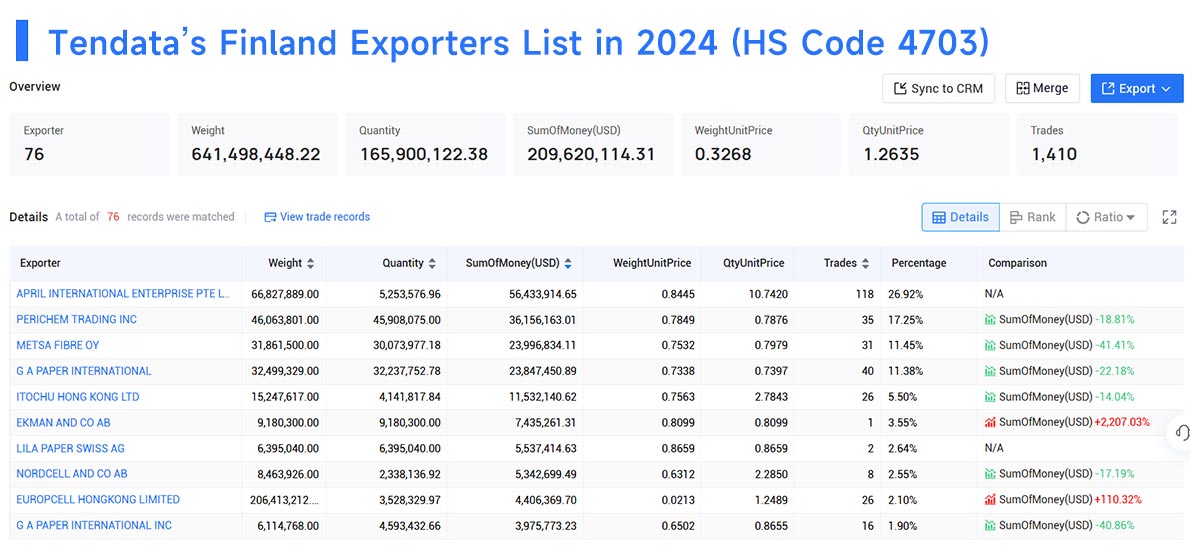Click the 206,413,212 weight cell
1190x552 pixels.
click(285, 500)
